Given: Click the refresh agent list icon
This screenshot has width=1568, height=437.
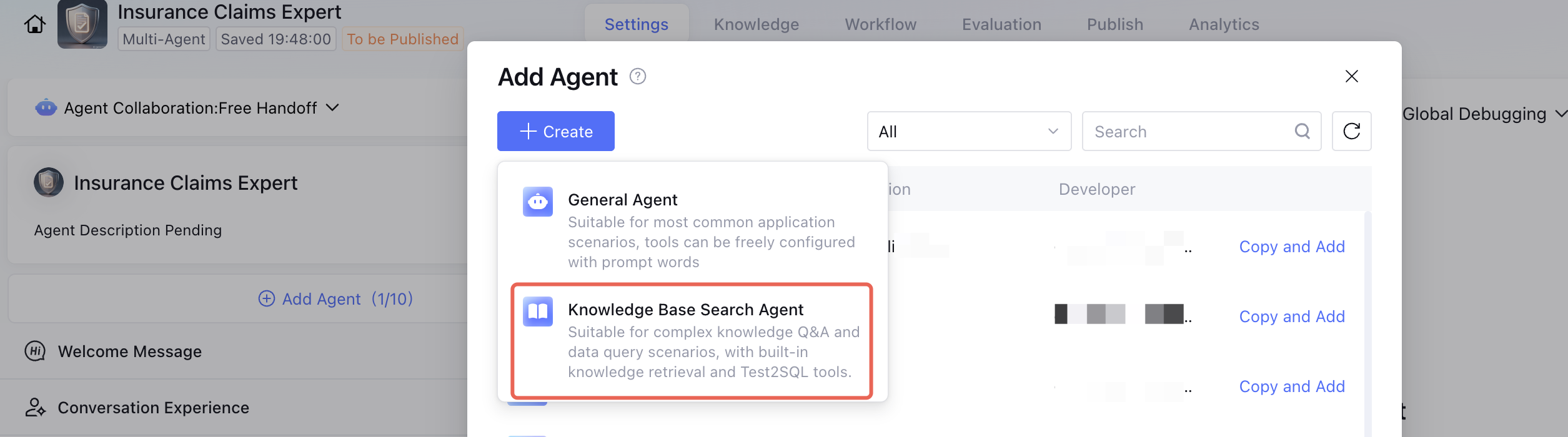Looking at the screenshot, I should tap(1351, 131).
